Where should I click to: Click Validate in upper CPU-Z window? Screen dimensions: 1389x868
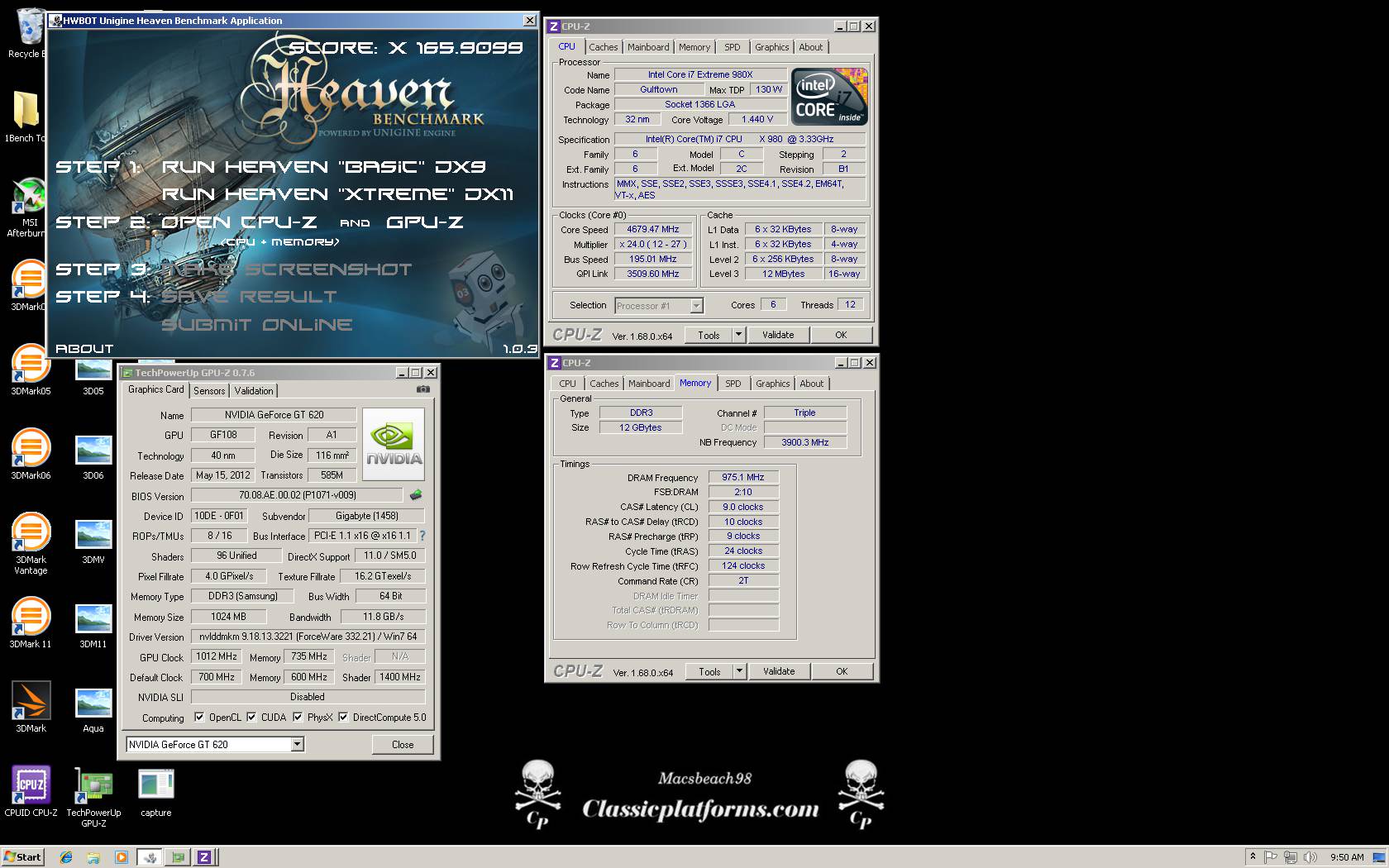point(778,335)
